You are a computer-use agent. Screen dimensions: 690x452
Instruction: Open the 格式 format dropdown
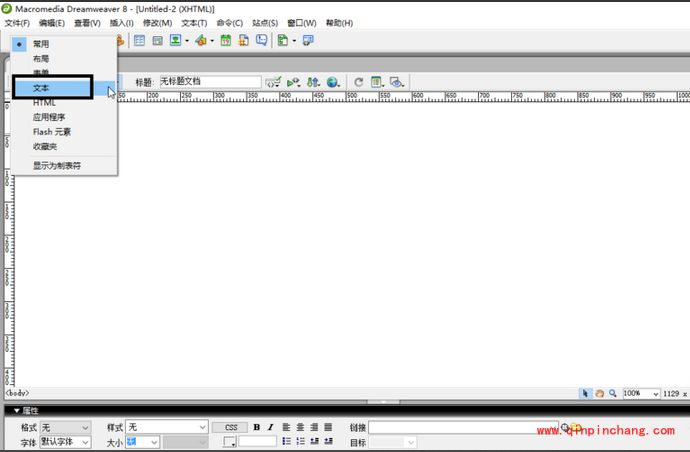click(x=65, y=427)
